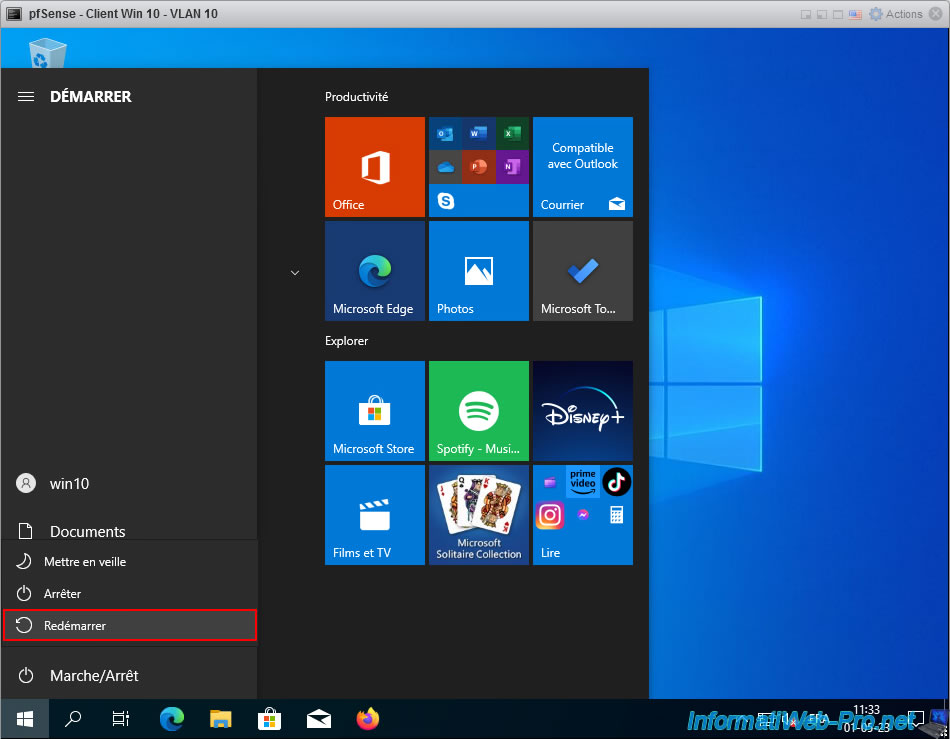Open Microsoft Store from the taskbar
Screen dimensions: 950x739
point(270,719)
